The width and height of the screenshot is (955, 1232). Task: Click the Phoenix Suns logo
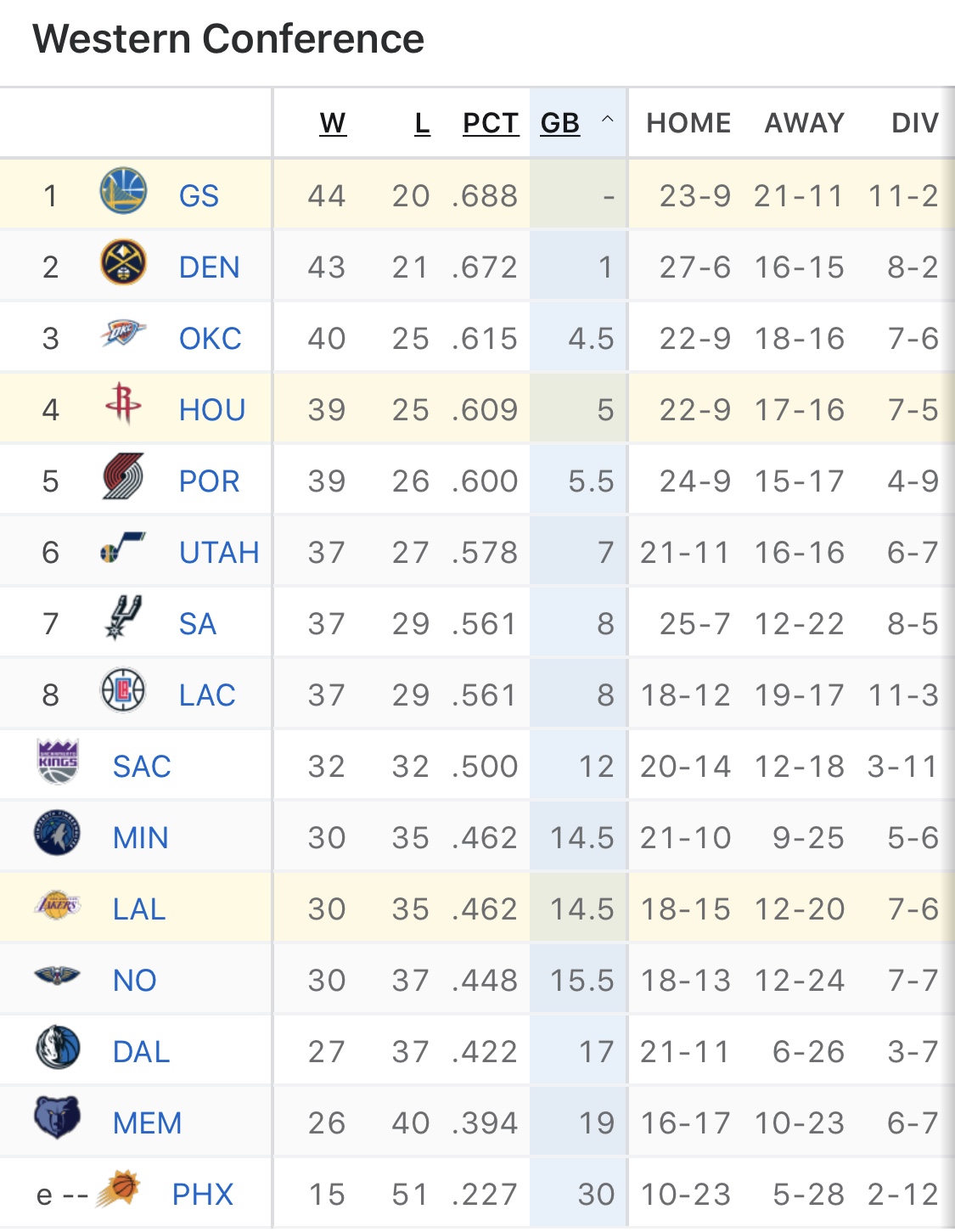coord(118,1189)
